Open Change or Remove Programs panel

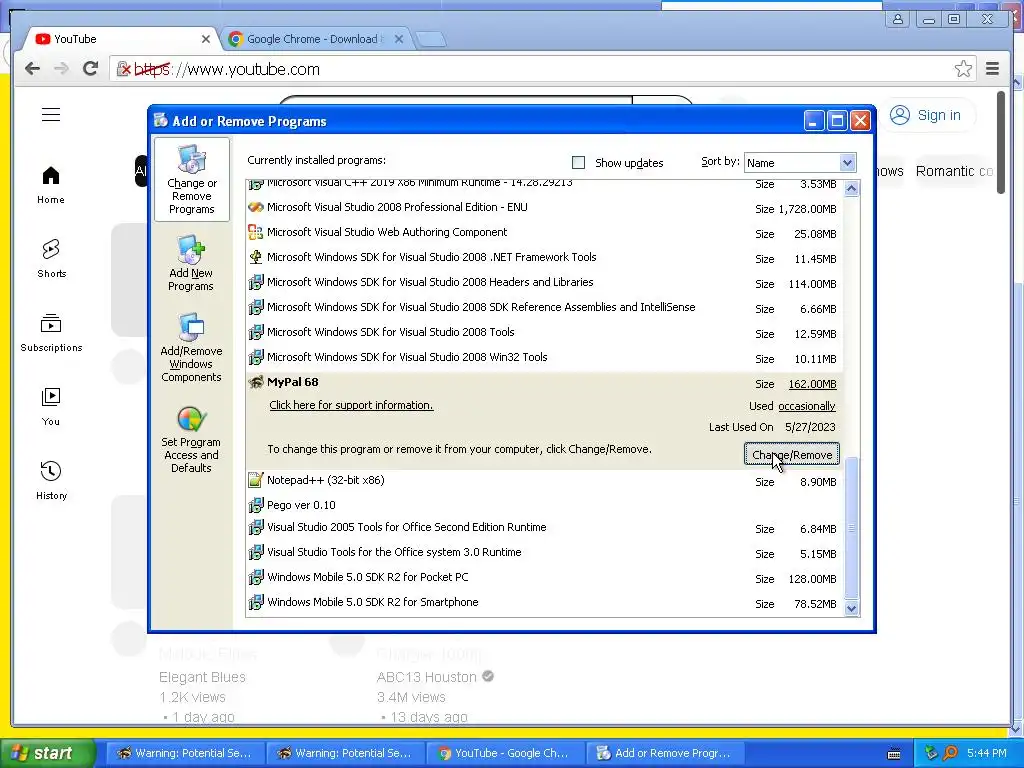(x=191, y=179)
